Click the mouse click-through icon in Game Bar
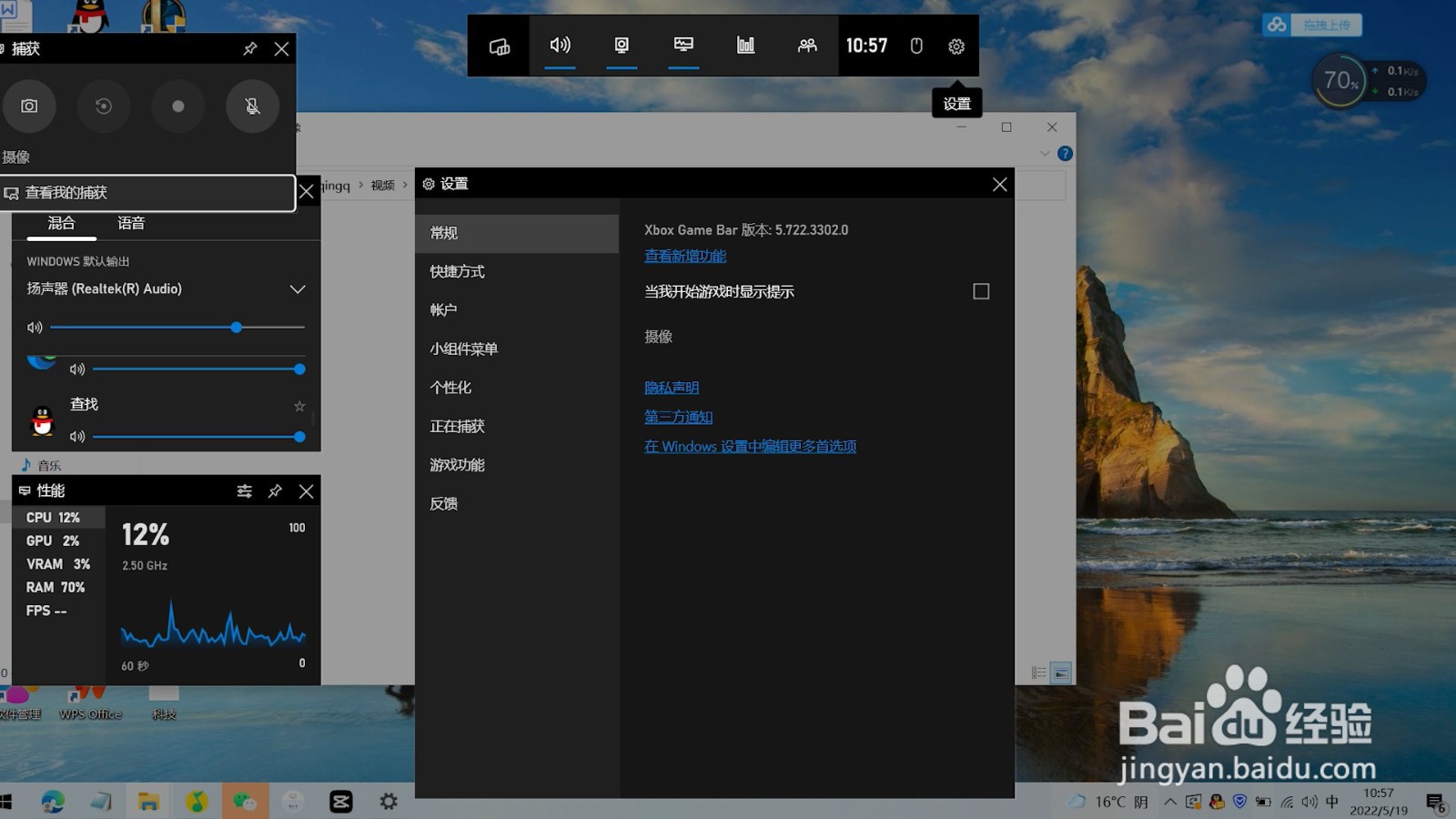1456x819 pixels. (916, 46)
